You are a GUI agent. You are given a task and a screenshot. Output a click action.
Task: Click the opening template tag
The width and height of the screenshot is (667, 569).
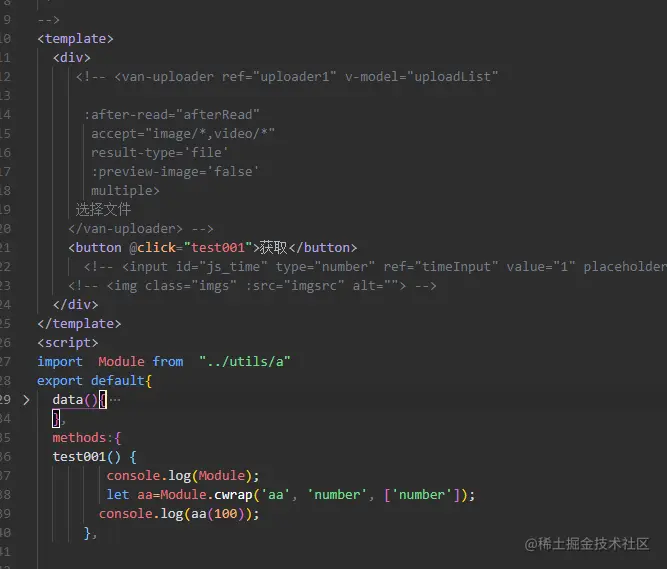(x=75, y=39)
